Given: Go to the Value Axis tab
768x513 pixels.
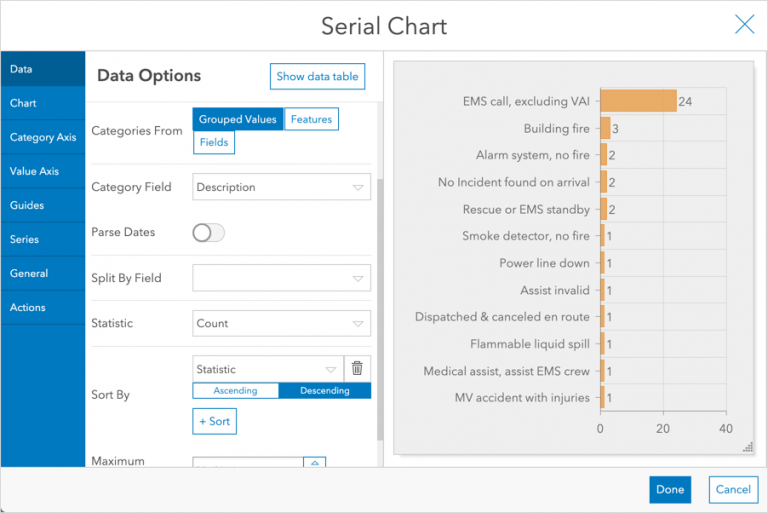Looking at the screenshot, I should tap(43, 172).
